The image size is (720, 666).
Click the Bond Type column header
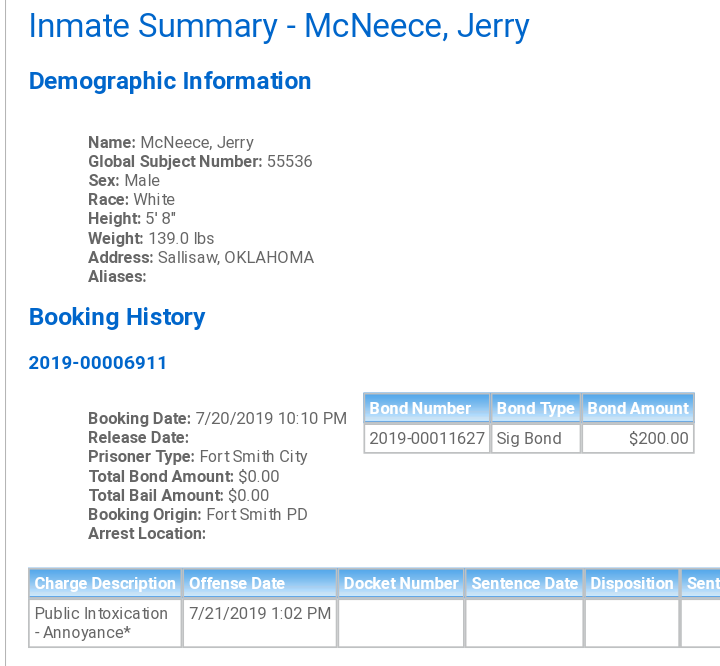click(535, 408)
